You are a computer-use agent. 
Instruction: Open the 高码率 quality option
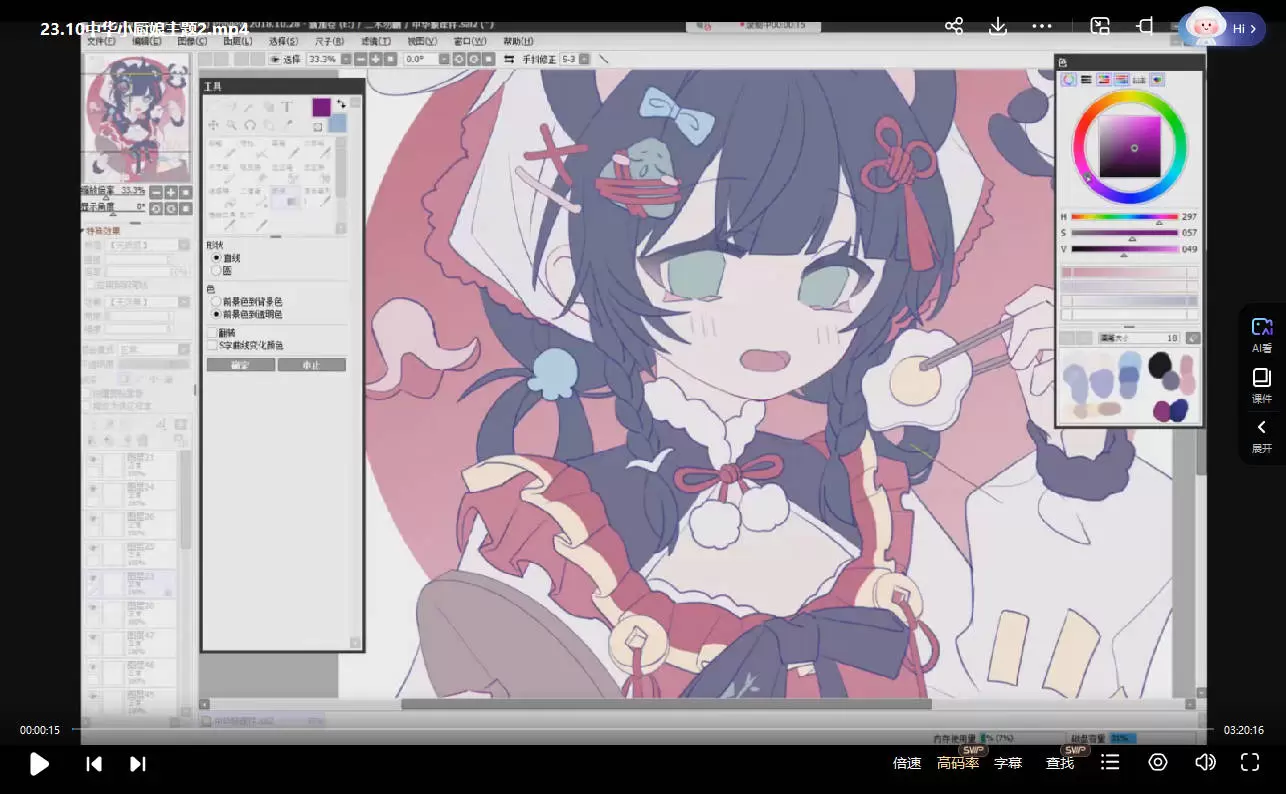958,763
